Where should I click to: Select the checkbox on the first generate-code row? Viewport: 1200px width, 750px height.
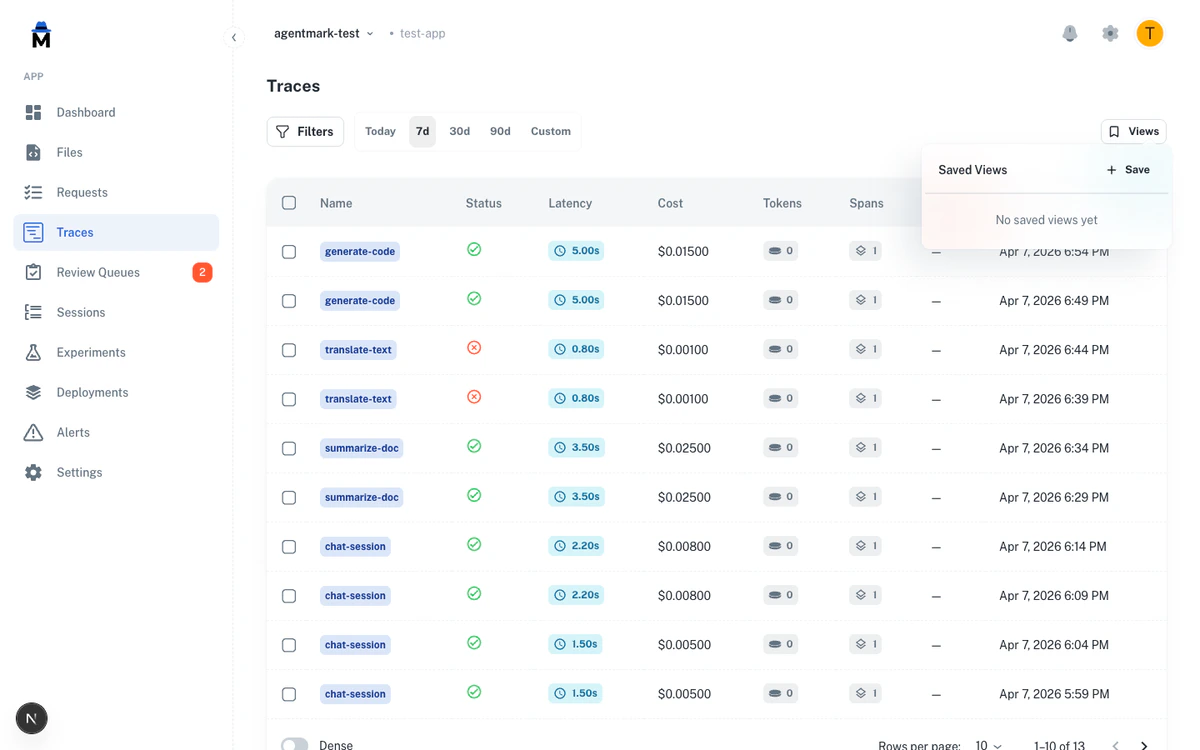click(x=289, y=251)
